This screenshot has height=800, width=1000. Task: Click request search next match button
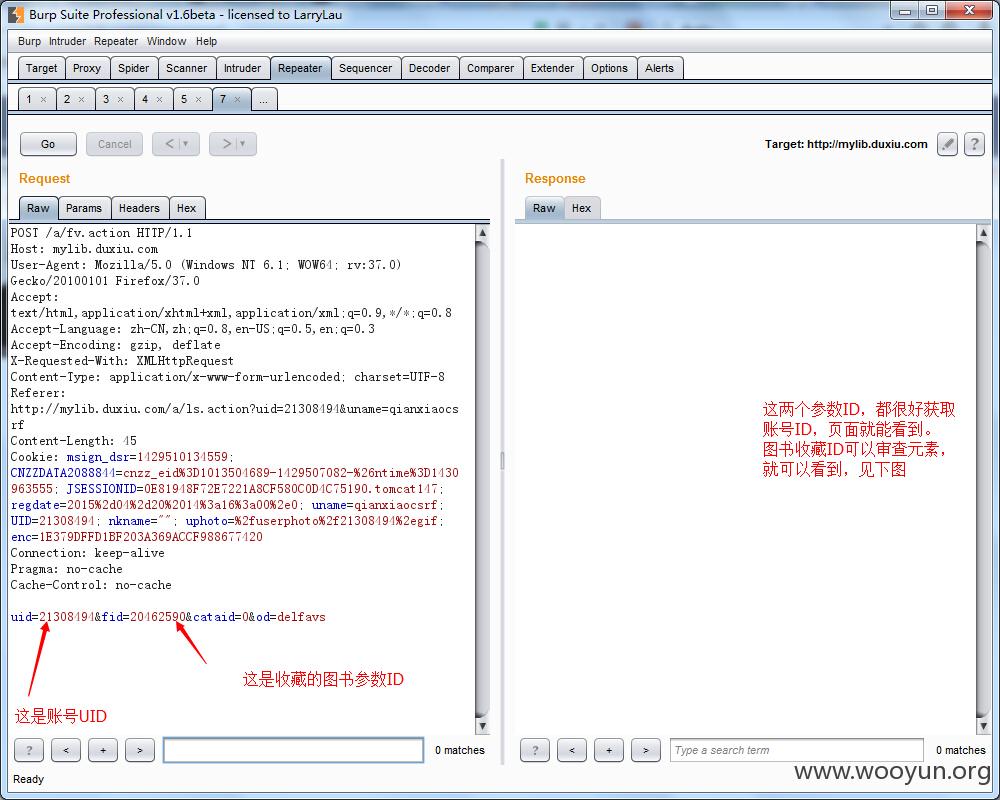(x=140, y=750)
